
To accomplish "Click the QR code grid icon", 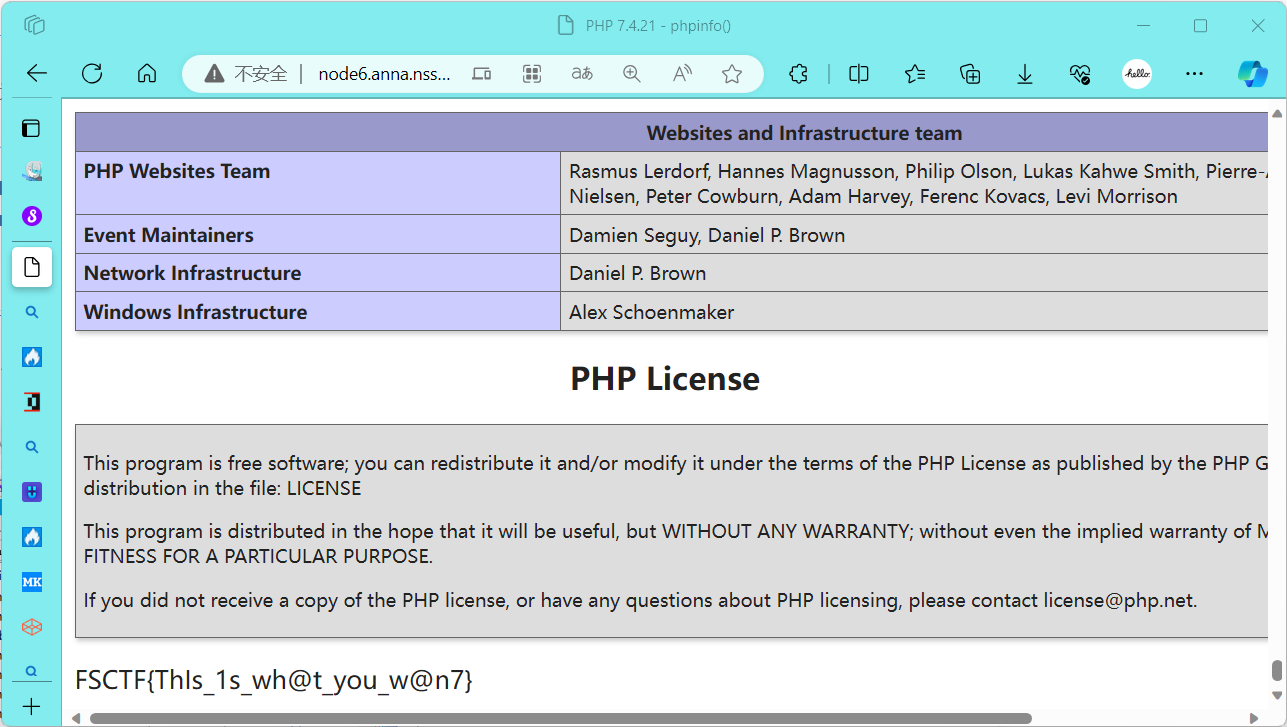I will 532,73.
